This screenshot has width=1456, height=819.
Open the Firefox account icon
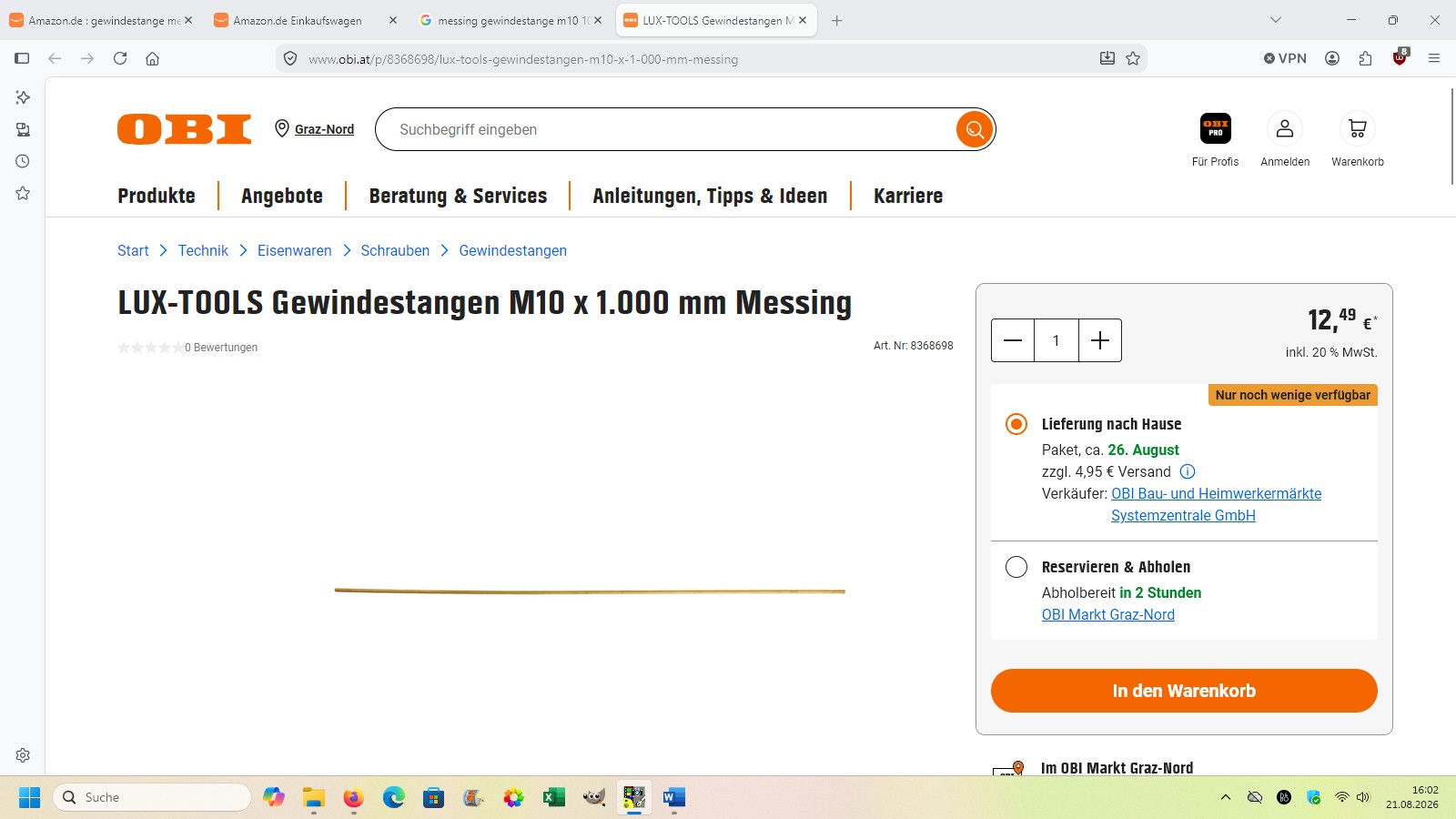pyautogui.click(x=1332, y=58)
